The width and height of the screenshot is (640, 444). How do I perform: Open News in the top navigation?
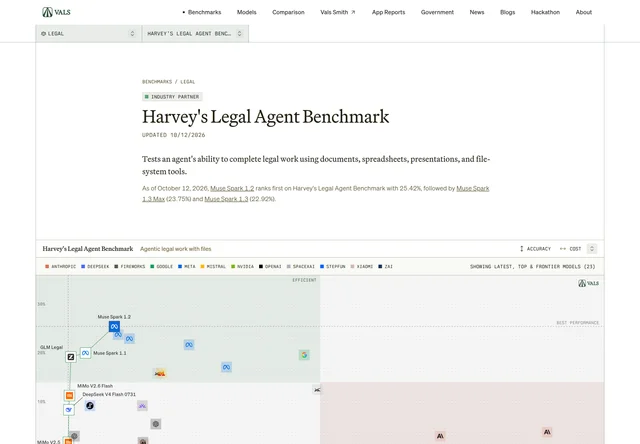[x=477, y=12]
